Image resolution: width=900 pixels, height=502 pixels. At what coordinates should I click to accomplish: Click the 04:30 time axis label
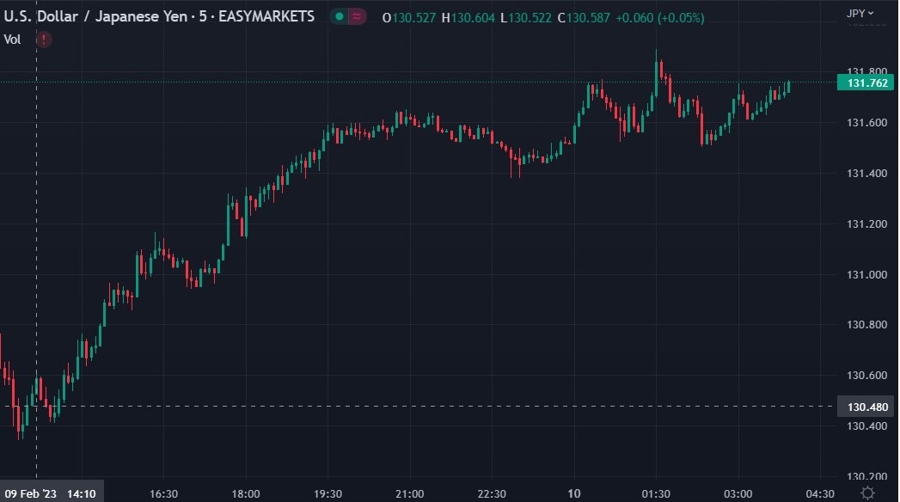pyautogui.click(x=820, y=494)
